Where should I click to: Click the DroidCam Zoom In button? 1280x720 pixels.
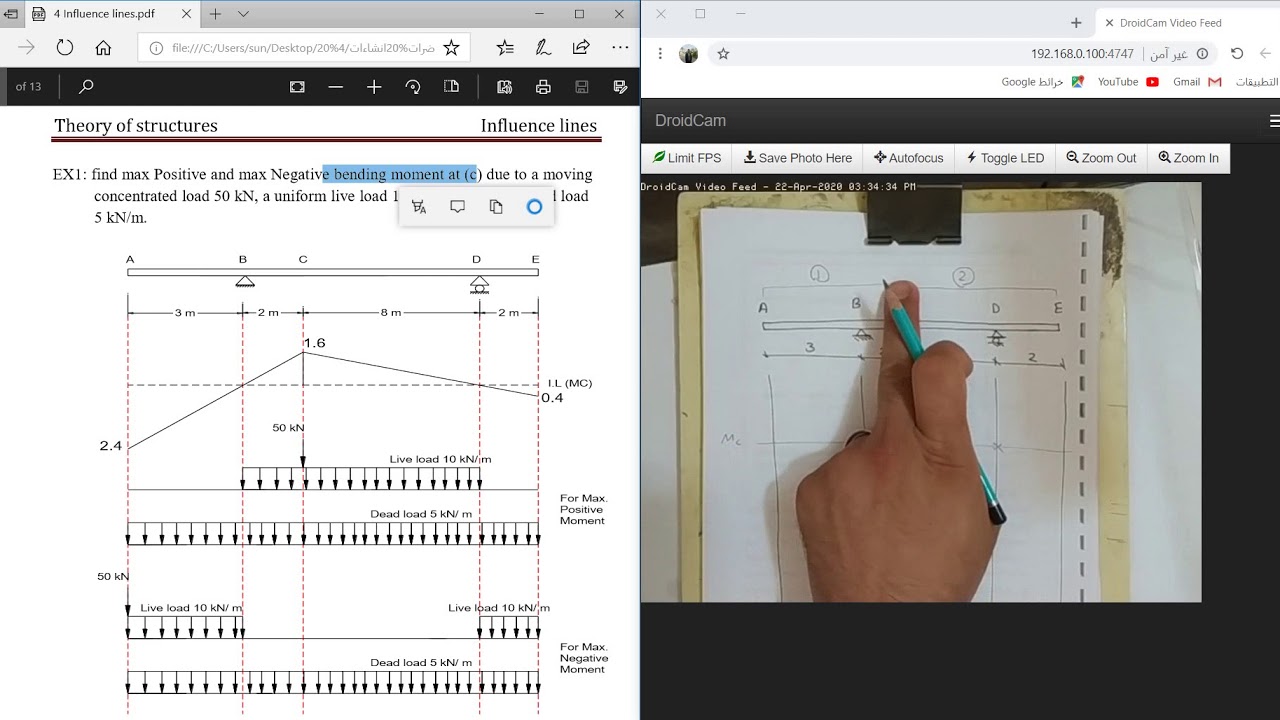1188,158
